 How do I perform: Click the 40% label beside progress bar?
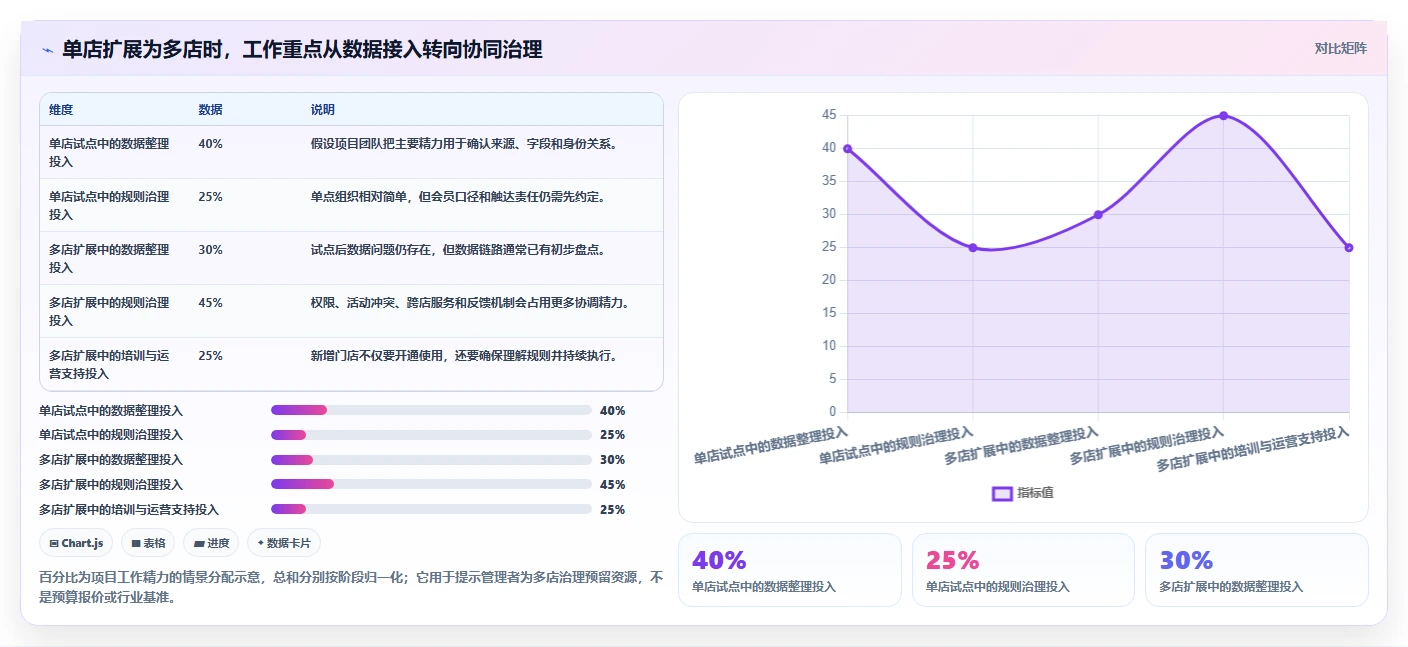612,410
